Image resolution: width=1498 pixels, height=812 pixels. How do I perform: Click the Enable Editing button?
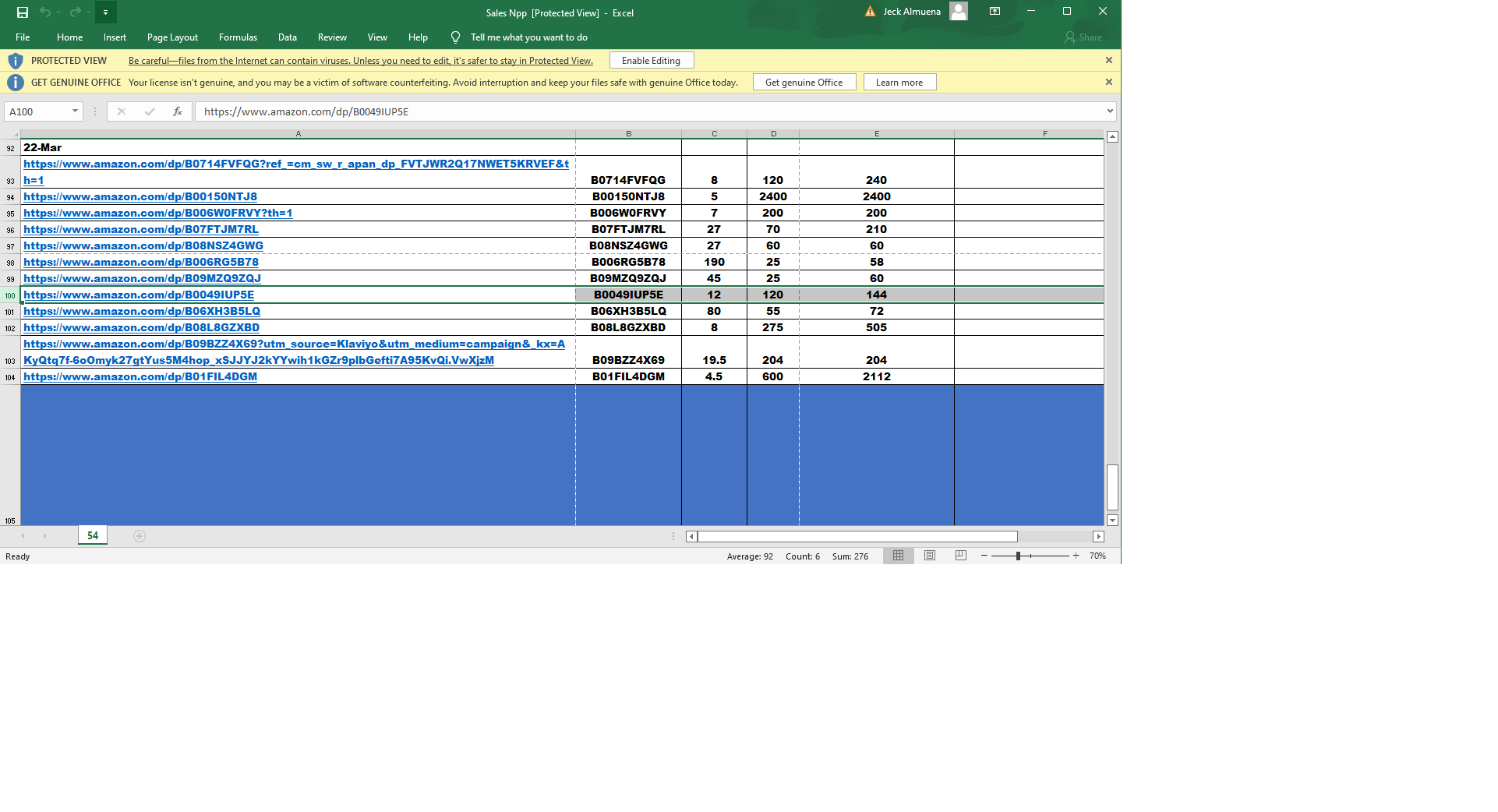(x=651, y=61)
